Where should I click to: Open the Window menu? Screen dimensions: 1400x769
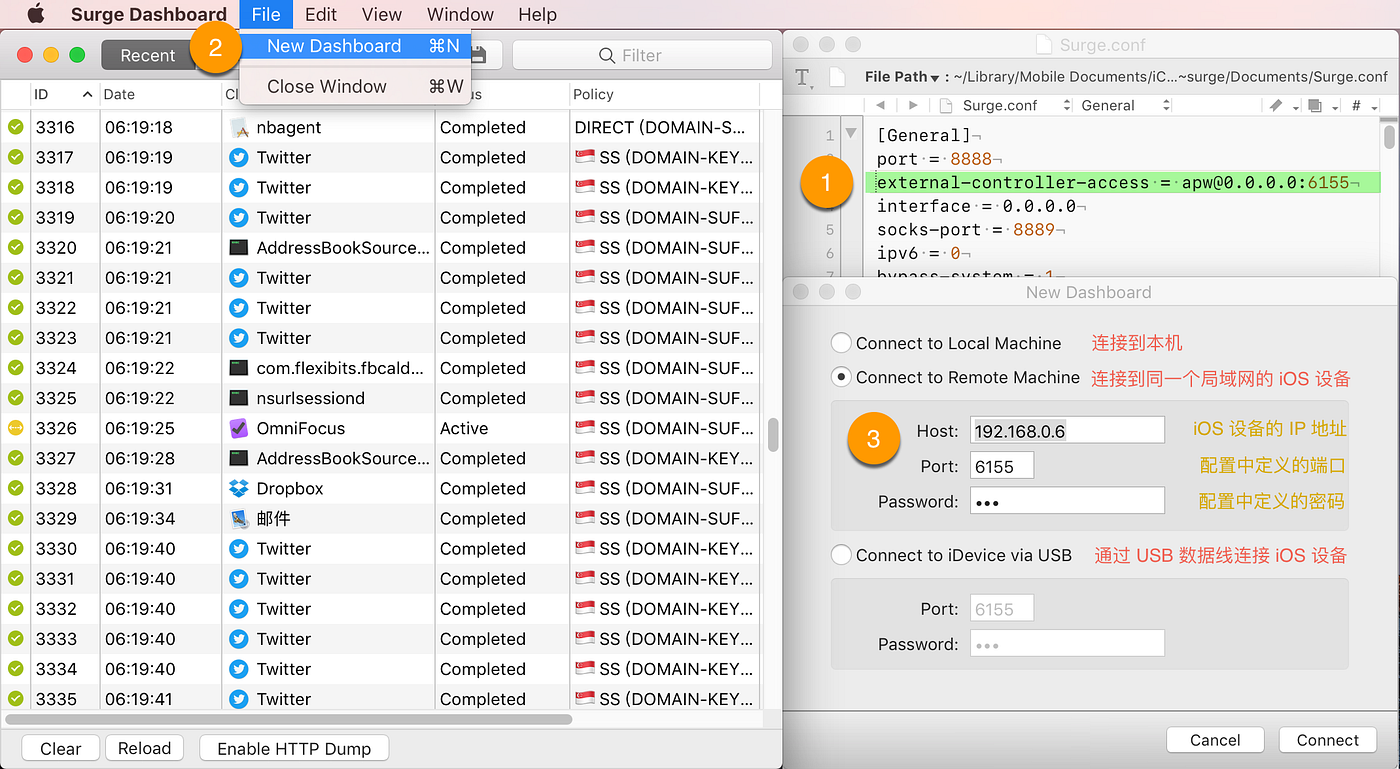pos(460,14)
